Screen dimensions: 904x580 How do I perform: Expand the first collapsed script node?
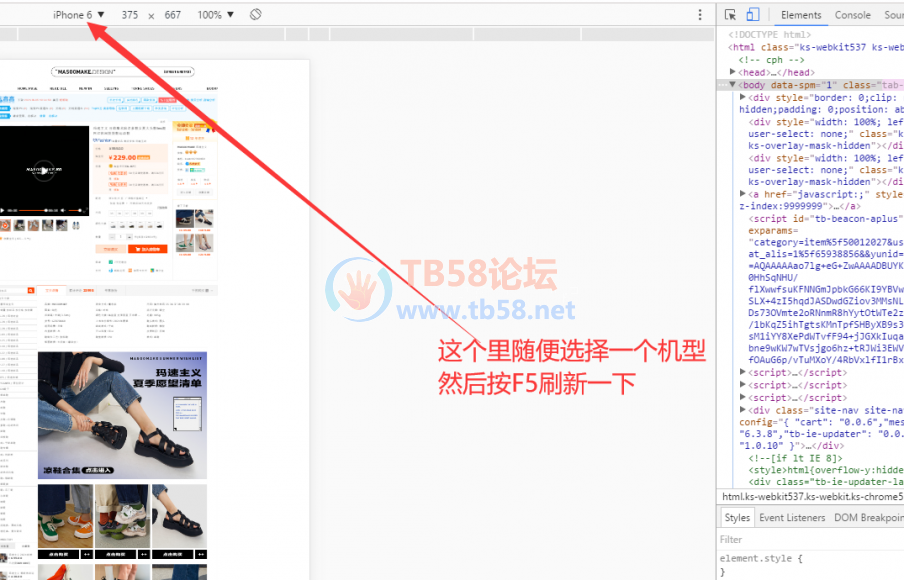coord(743,372)
